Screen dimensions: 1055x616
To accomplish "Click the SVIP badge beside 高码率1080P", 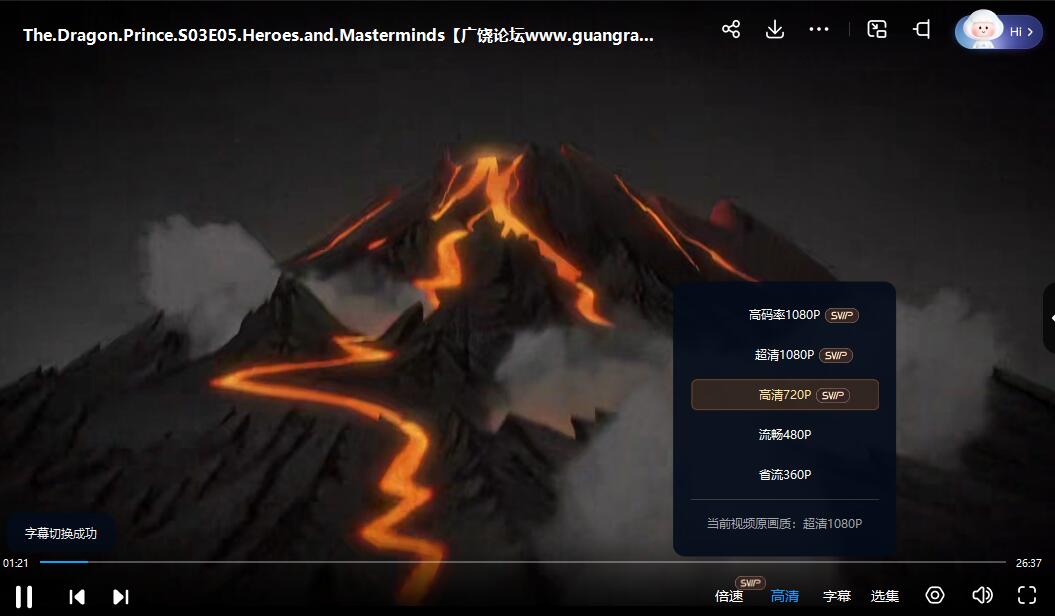I will [x=842, y=315].
